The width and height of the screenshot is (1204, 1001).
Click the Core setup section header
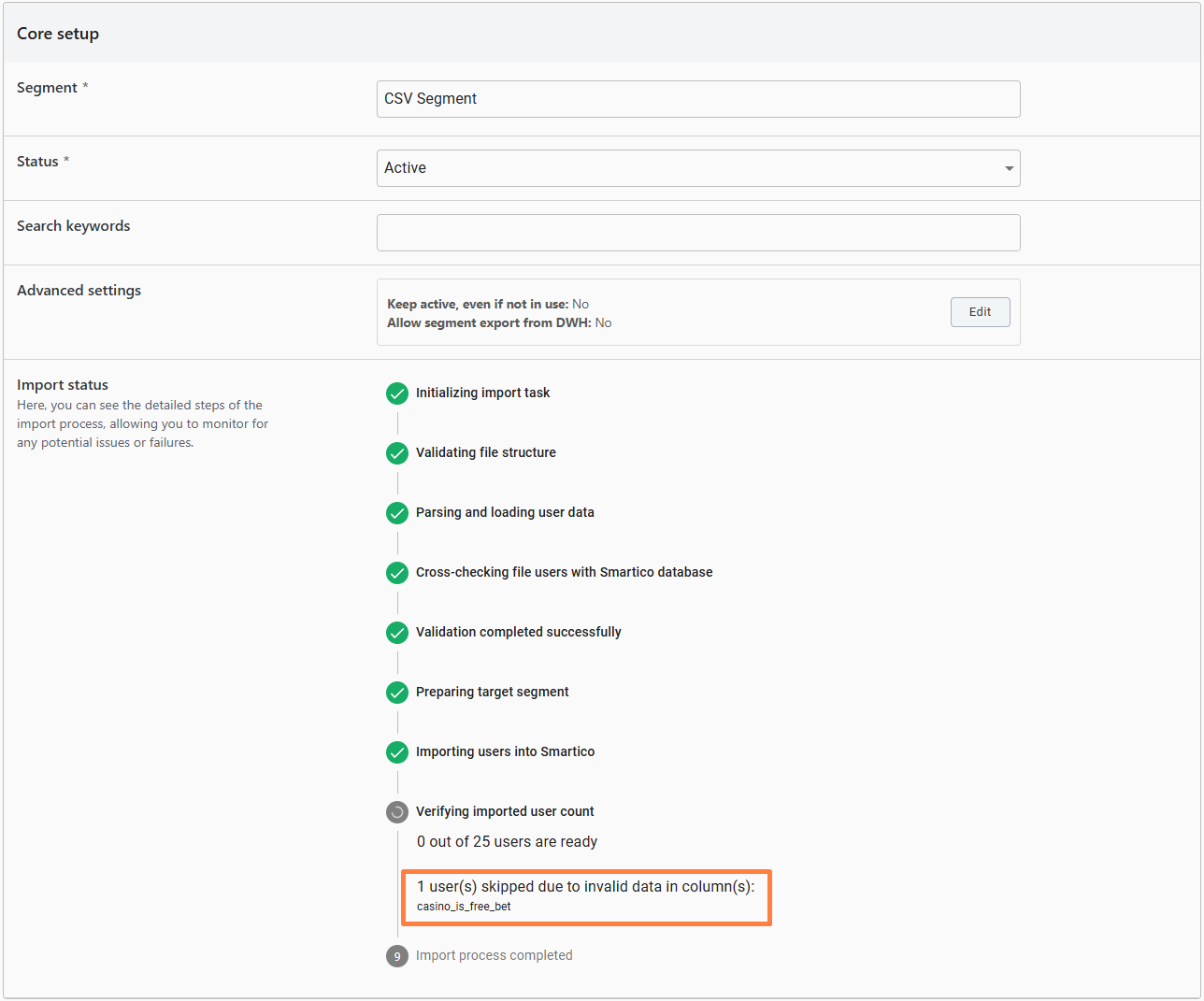coord(58,34)
